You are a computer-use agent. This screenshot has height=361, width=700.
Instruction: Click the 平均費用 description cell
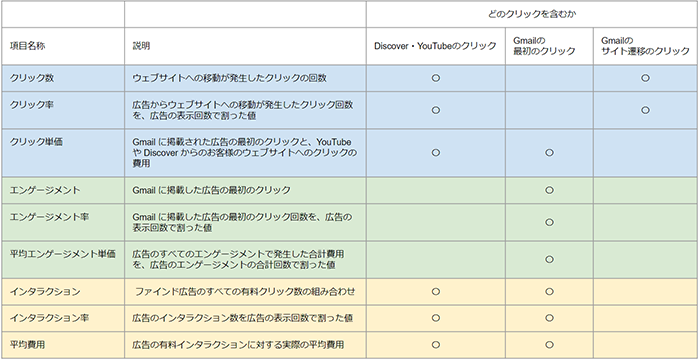(x=246, y=344)
